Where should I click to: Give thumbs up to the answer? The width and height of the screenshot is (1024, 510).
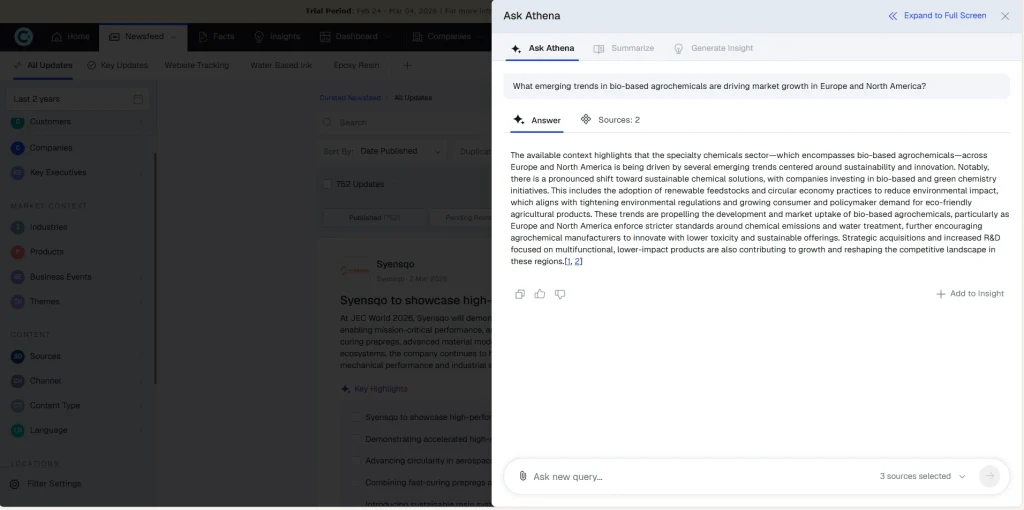539,294
